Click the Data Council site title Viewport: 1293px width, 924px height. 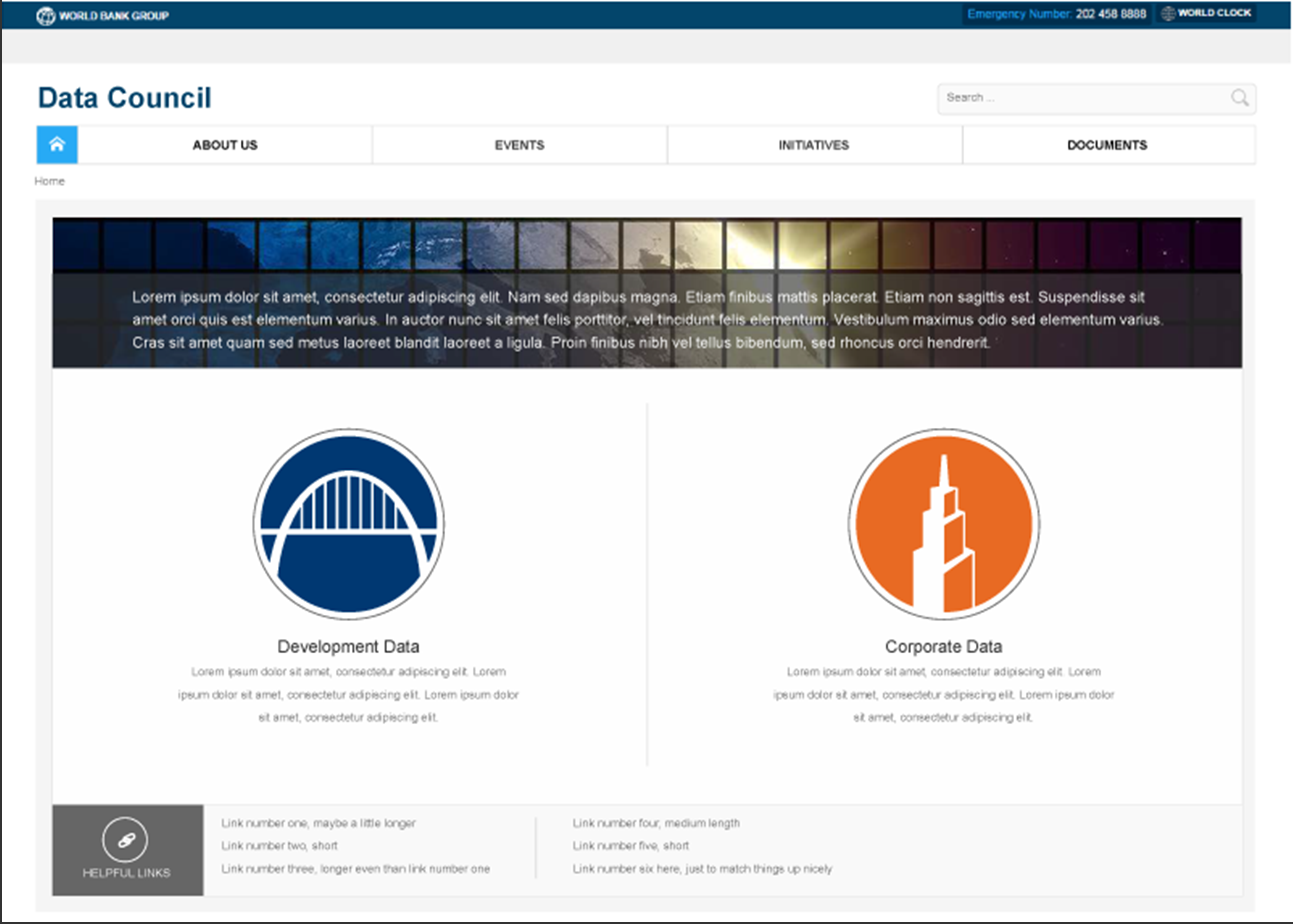[x=125, y=98]
